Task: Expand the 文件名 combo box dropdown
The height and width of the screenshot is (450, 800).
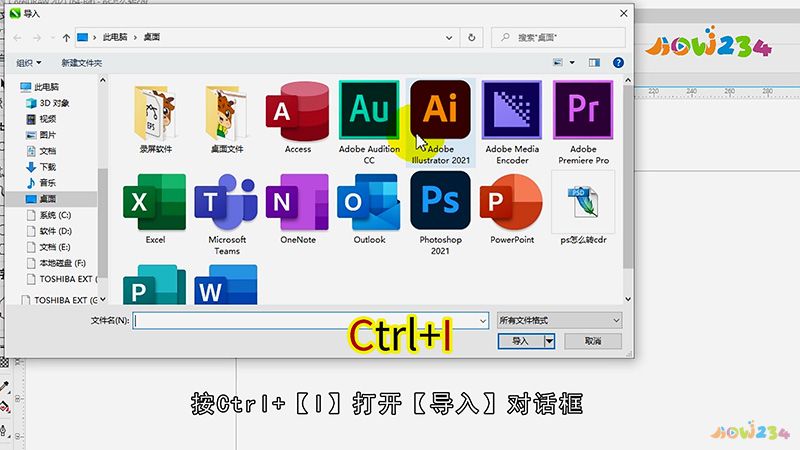Action: pyautogui.click(x=483, y=320)
